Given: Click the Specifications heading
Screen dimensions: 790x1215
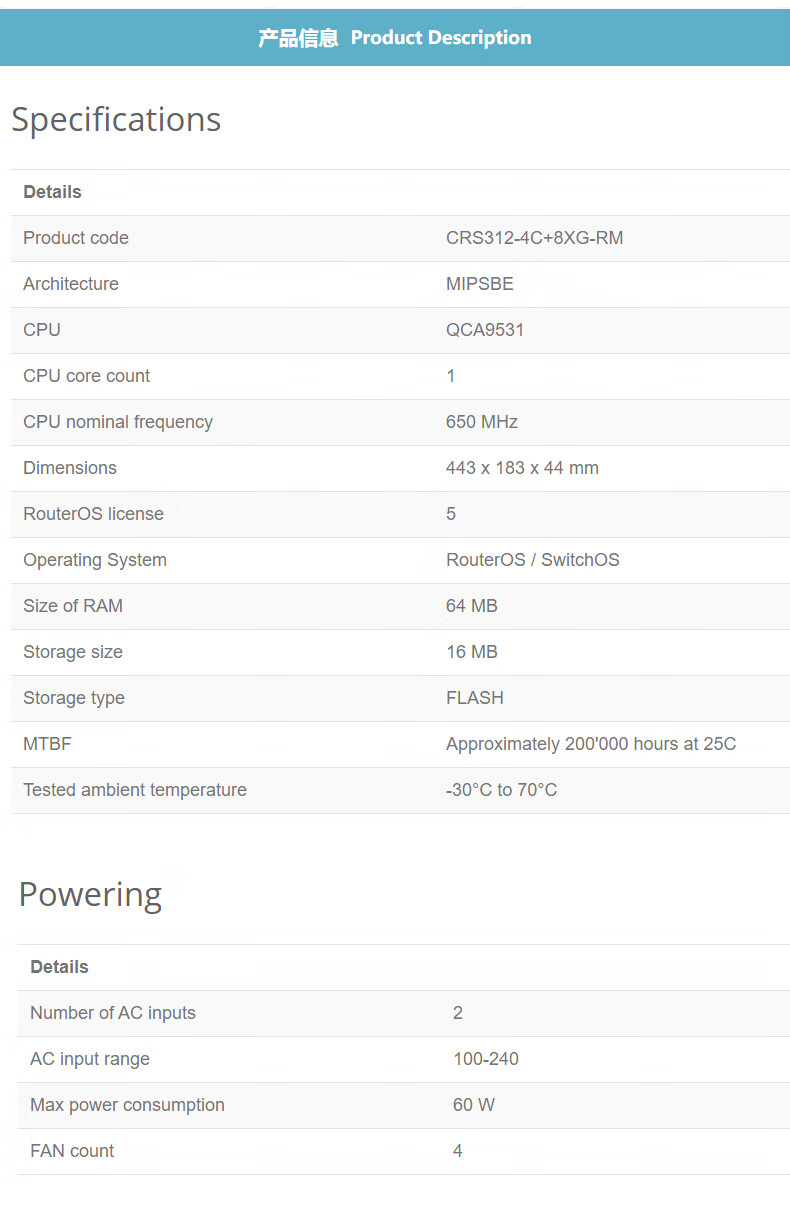Looking at the screenshot, I should (x=116, y=119).
